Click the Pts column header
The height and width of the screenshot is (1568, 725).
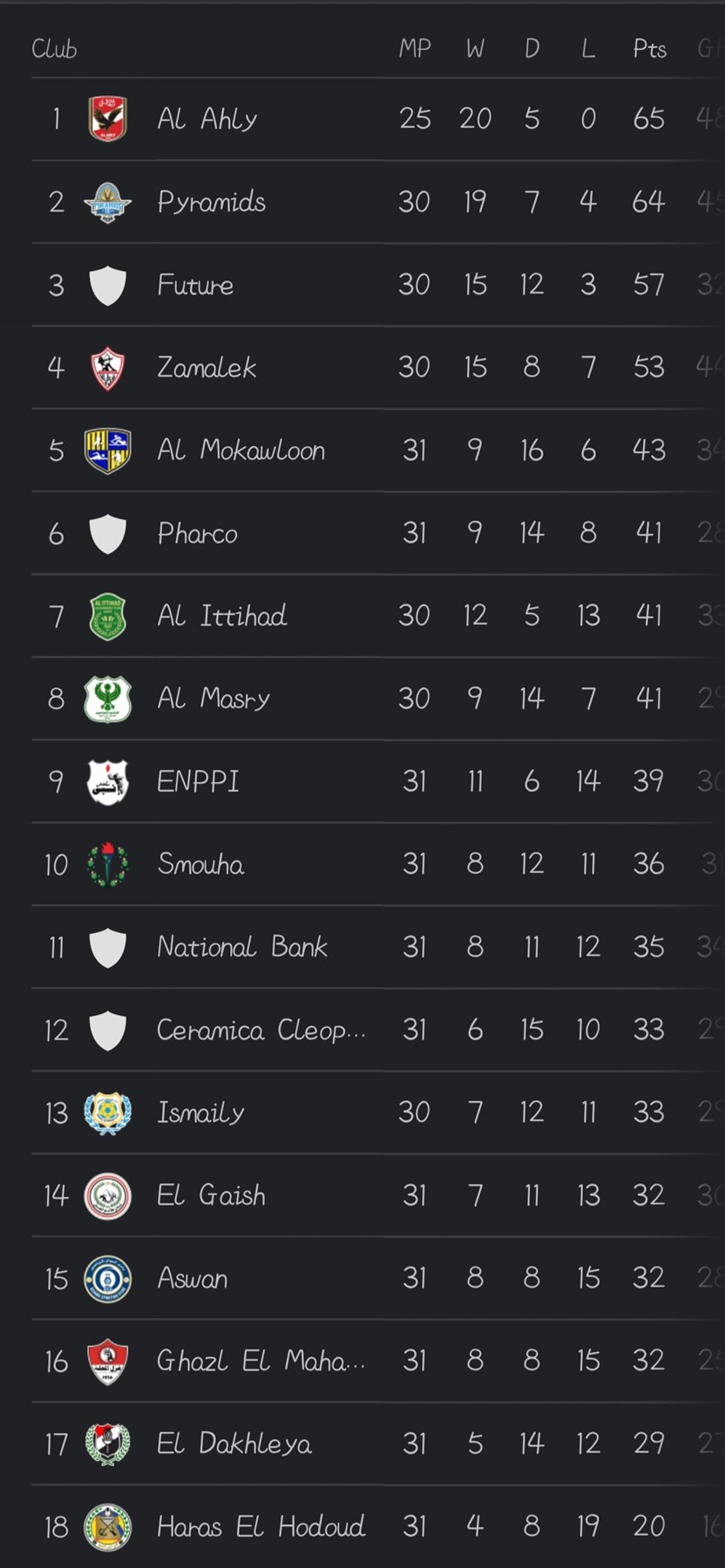649,49
